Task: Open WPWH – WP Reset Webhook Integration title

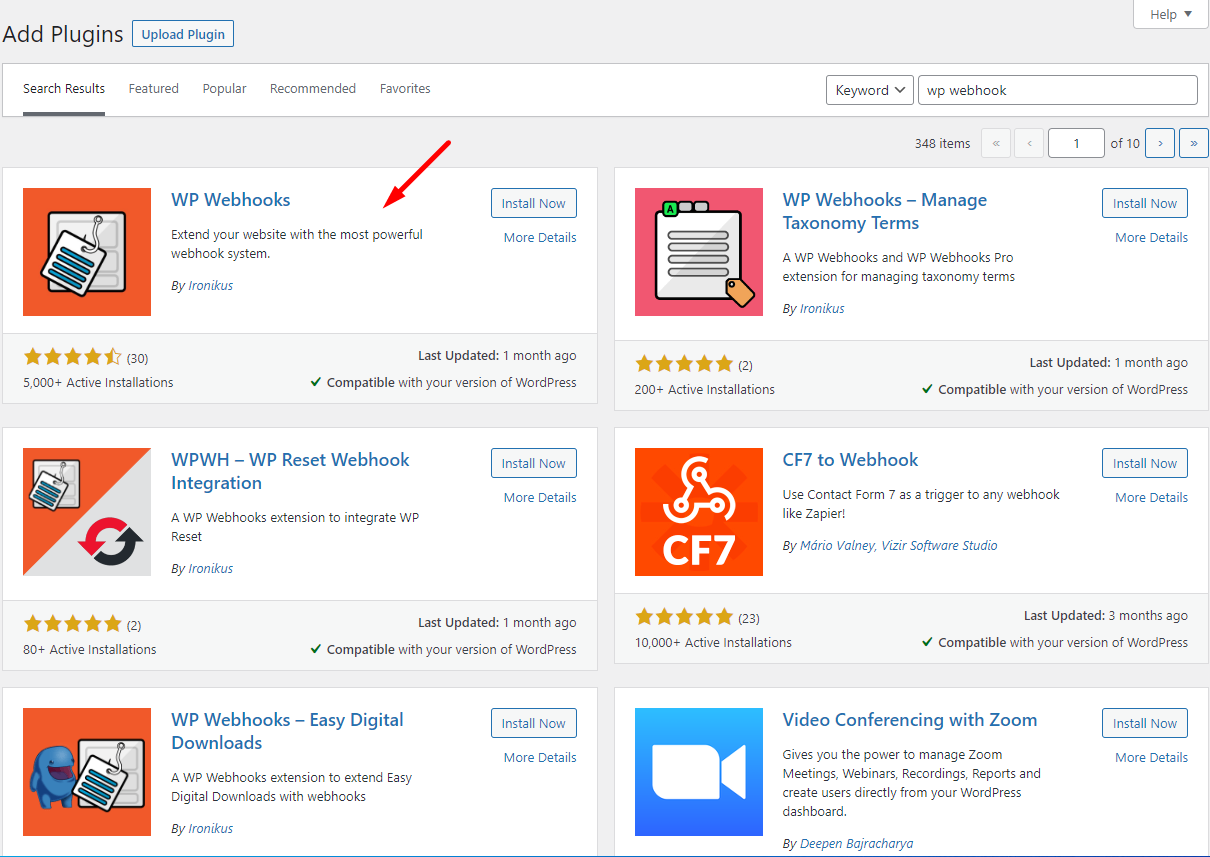Action: (x=290, y=472)
